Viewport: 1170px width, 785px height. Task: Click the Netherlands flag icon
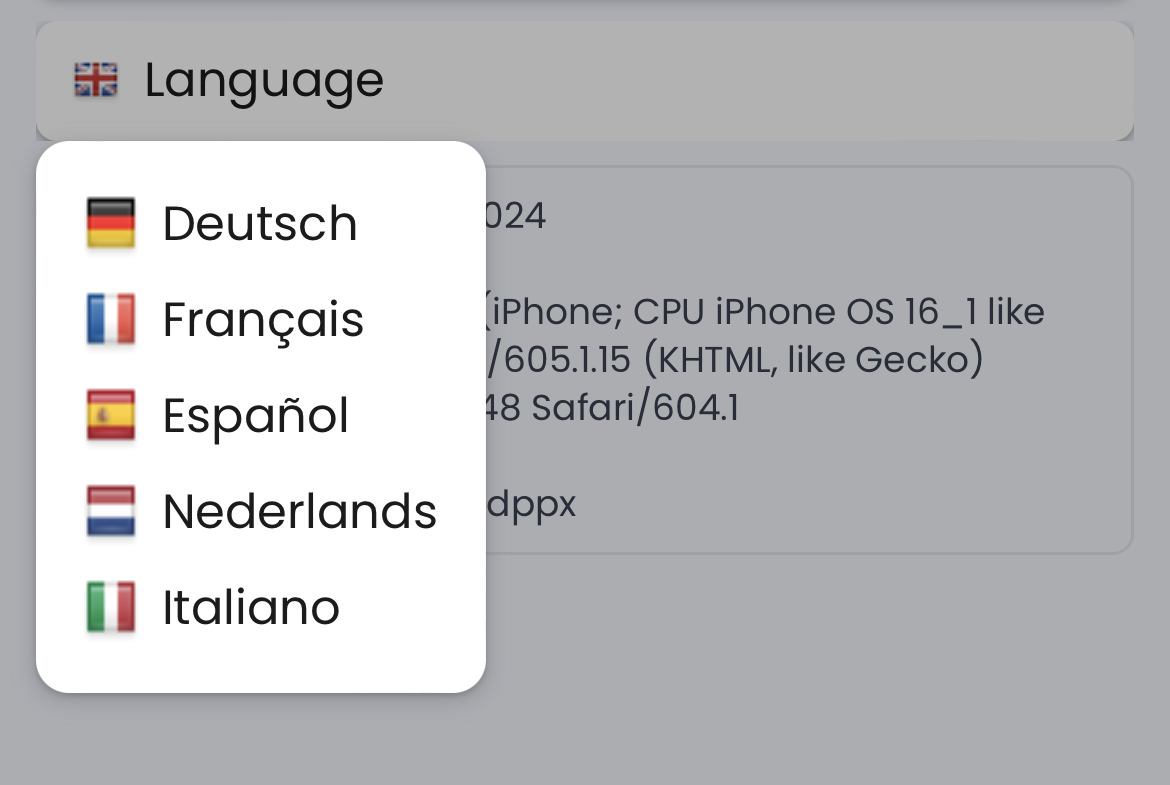[110, 512]
